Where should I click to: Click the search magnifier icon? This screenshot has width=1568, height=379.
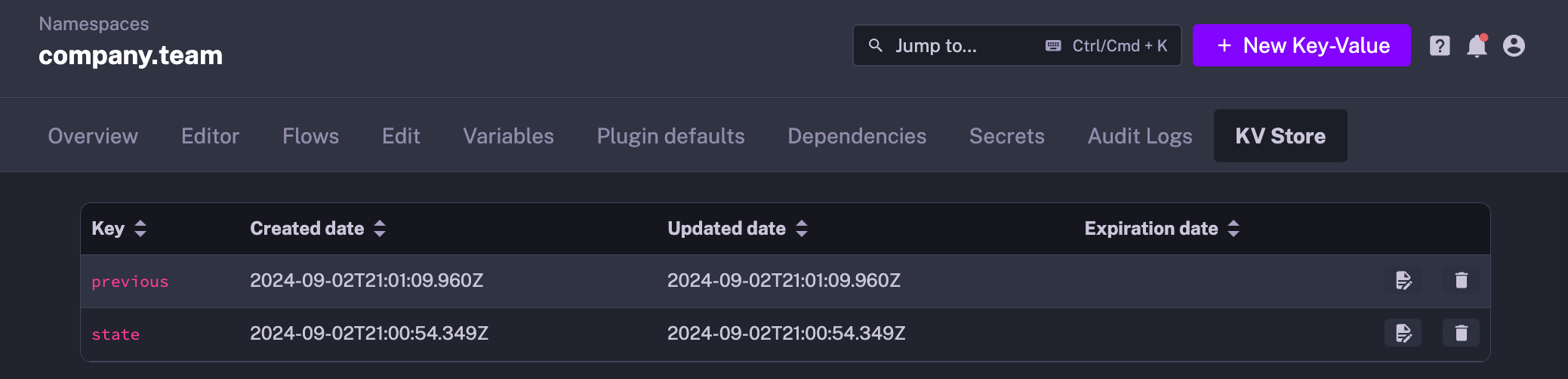(x=876, y=45)
